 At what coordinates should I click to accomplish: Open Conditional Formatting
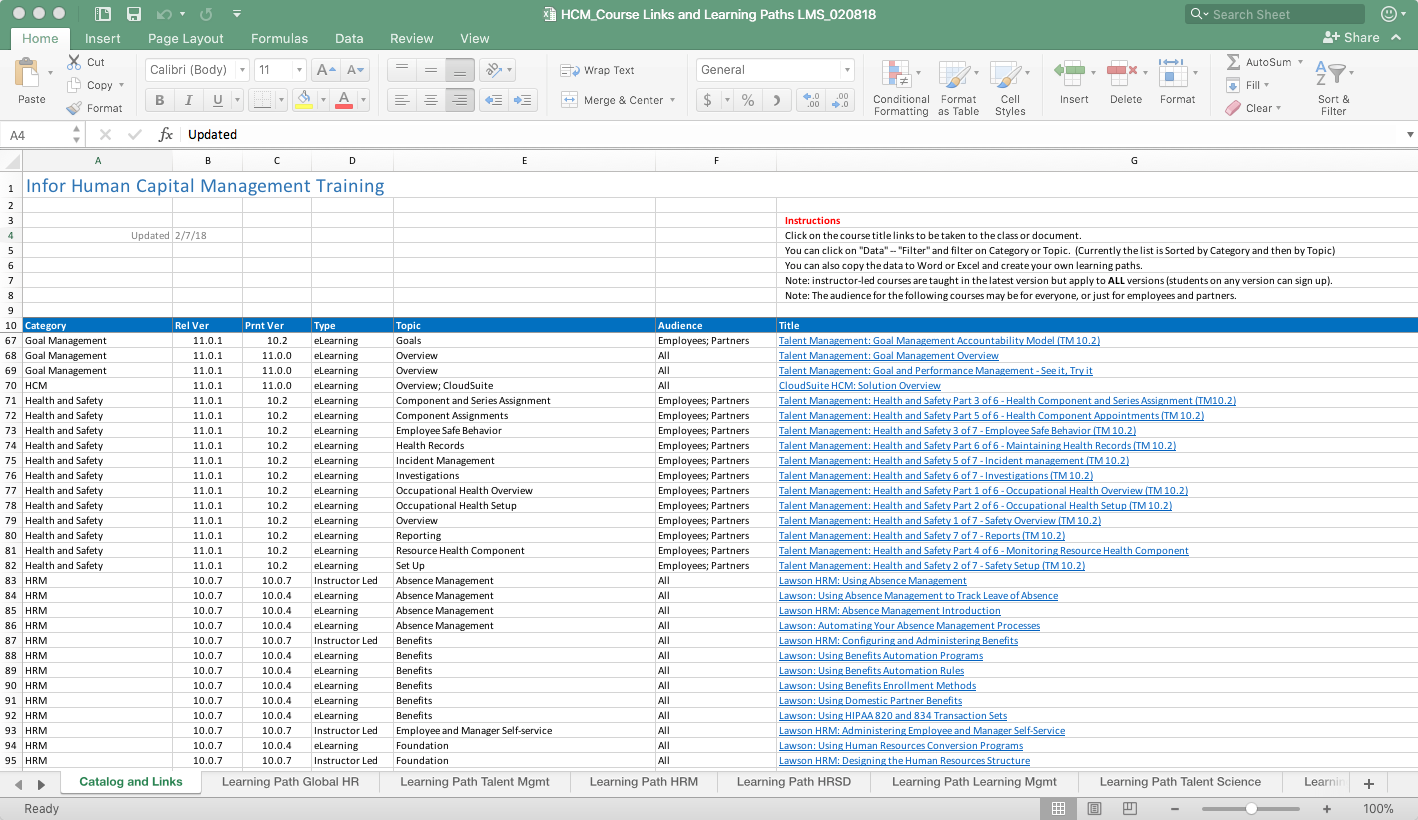(900, 88)
